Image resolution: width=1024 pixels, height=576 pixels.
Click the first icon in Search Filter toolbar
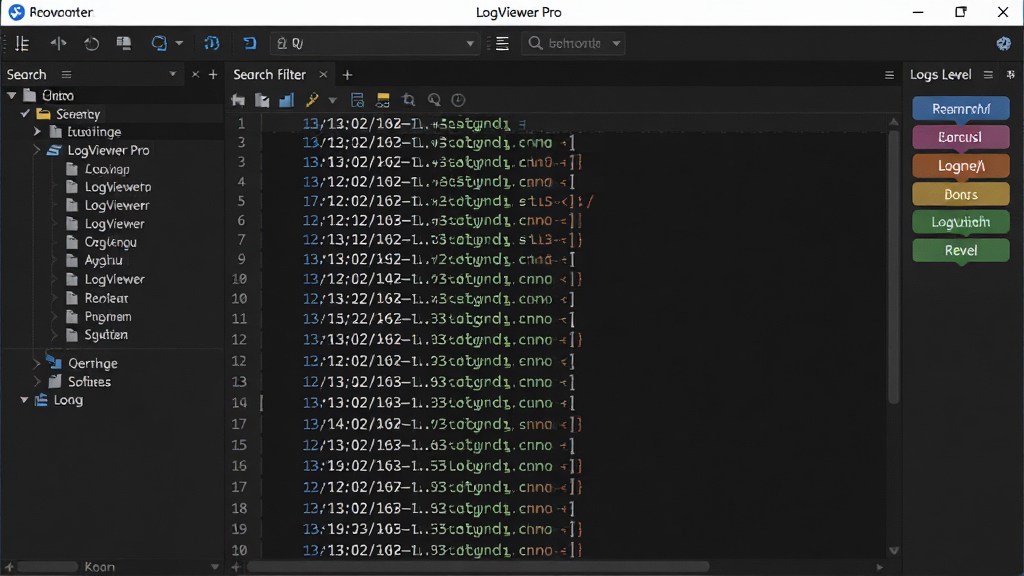238,100
